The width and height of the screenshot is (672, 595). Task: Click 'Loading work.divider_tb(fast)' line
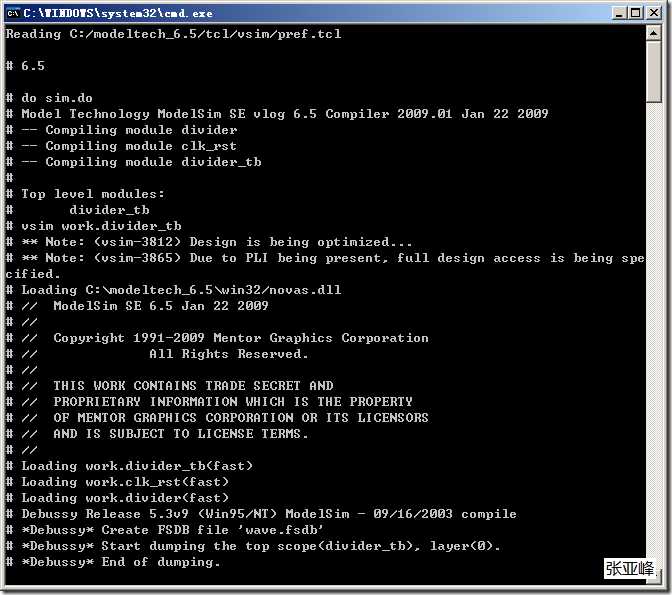click(x=129, y=466)
